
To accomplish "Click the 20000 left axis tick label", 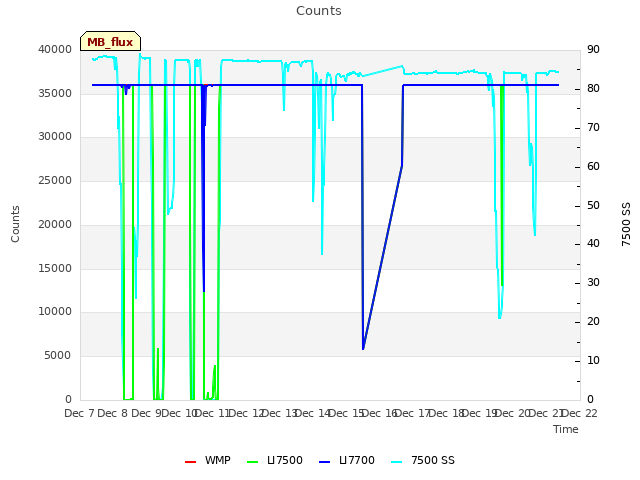I will (x=55, y=224).
